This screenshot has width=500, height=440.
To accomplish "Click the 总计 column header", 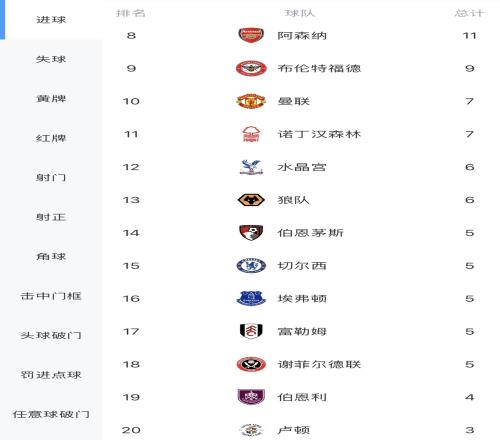I will click(469, 13).
